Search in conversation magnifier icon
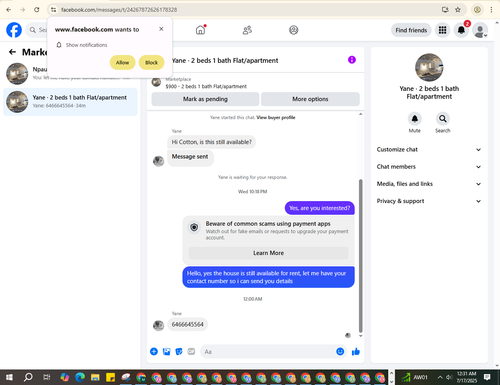Screen dimensions: 500x385 coord(443,119)
